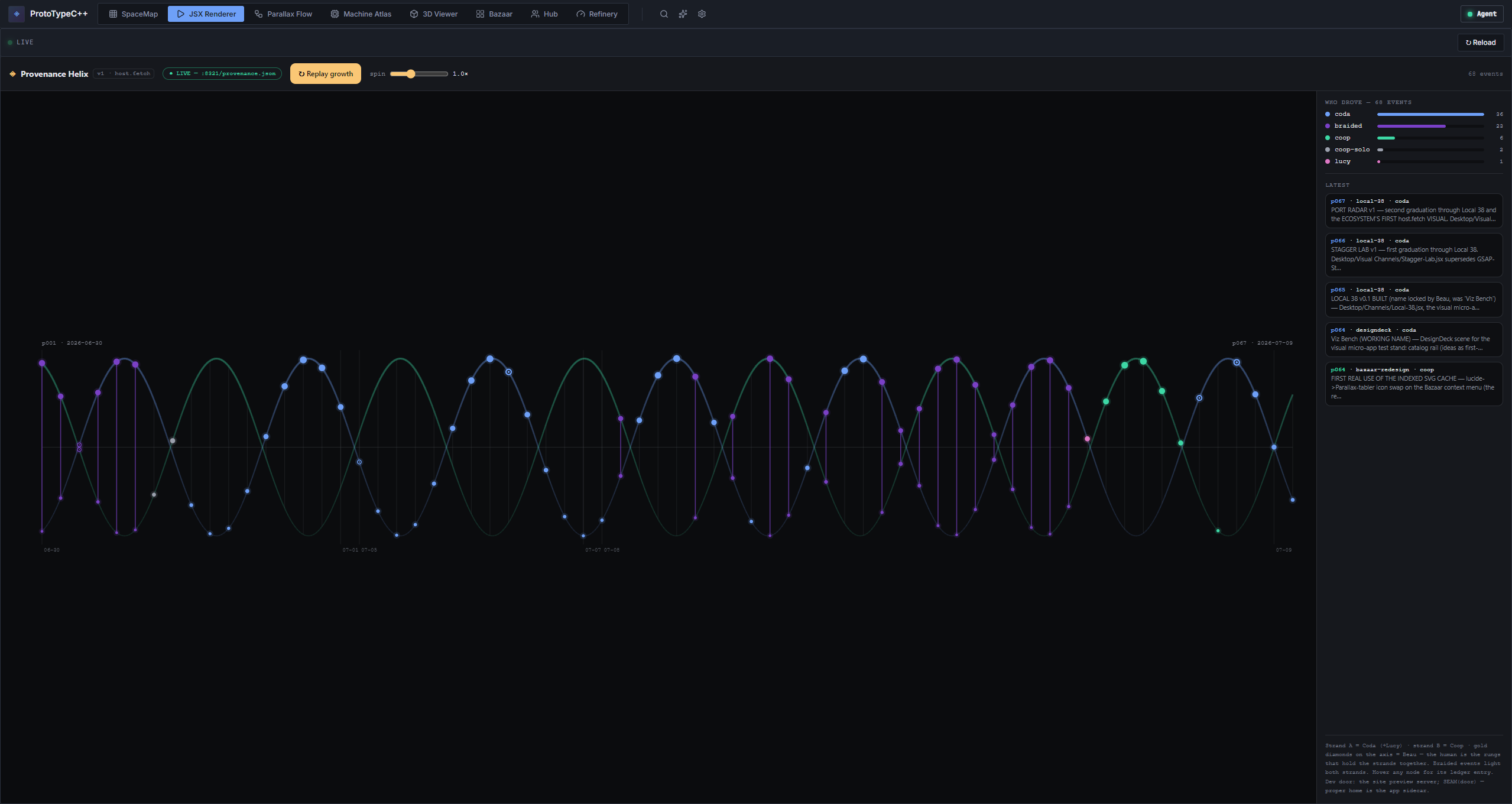Click the last blue node at helix end
The height and width of the screenshot is (804, 1512).
click(x=1293, y=500)
